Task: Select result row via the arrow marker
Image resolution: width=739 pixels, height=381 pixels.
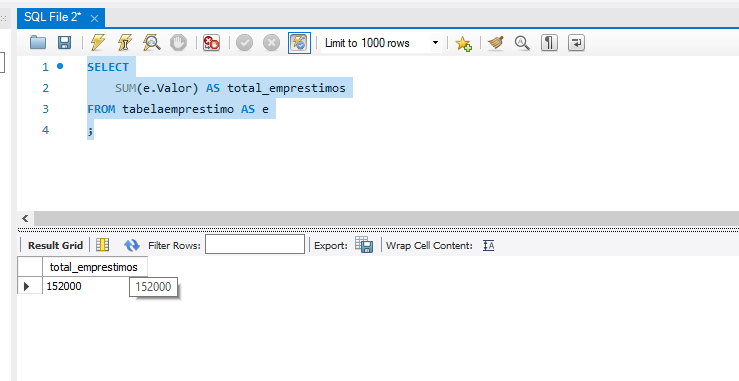Action: pos(27,286)
